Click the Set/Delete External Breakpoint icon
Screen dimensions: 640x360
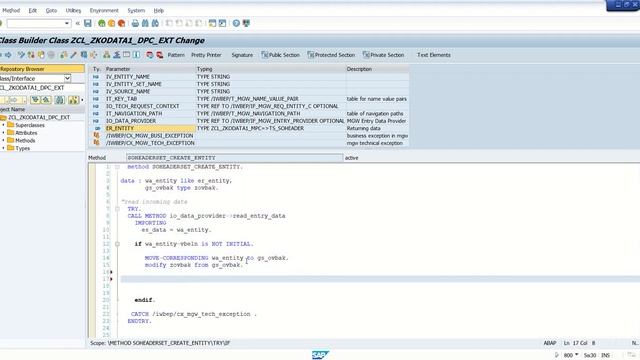tap(160, 55)
